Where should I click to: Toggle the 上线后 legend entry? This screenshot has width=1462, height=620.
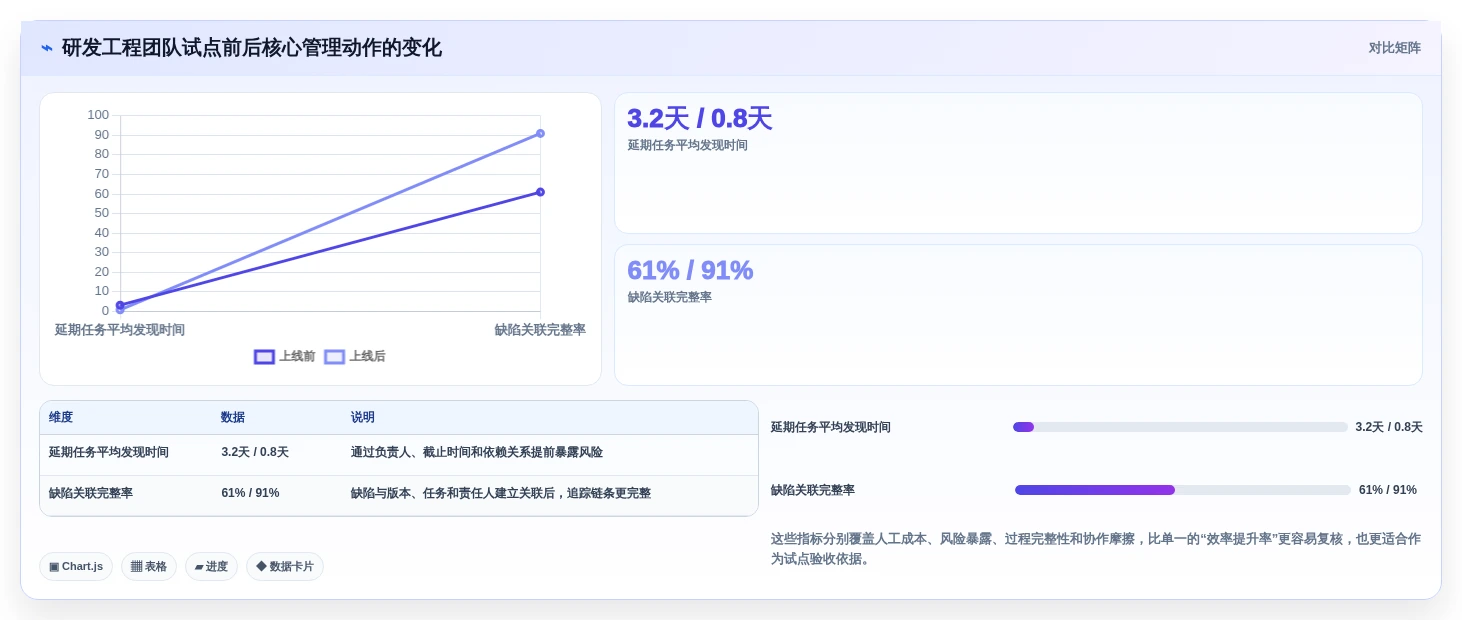[355, 356]
